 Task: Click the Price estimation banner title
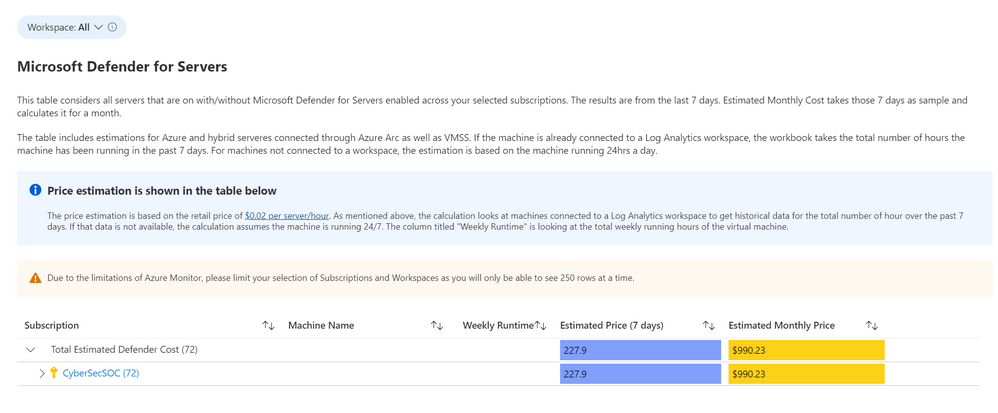(162, 191)
